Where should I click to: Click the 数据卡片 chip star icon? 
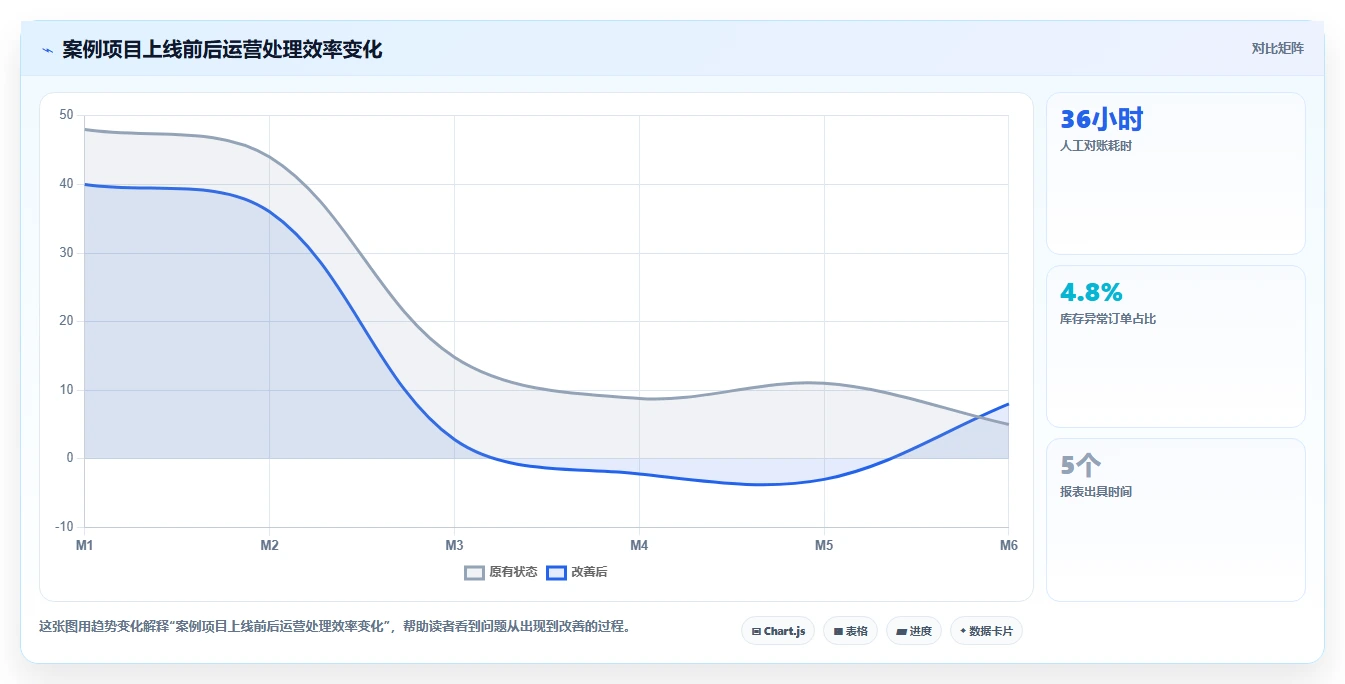963,631
